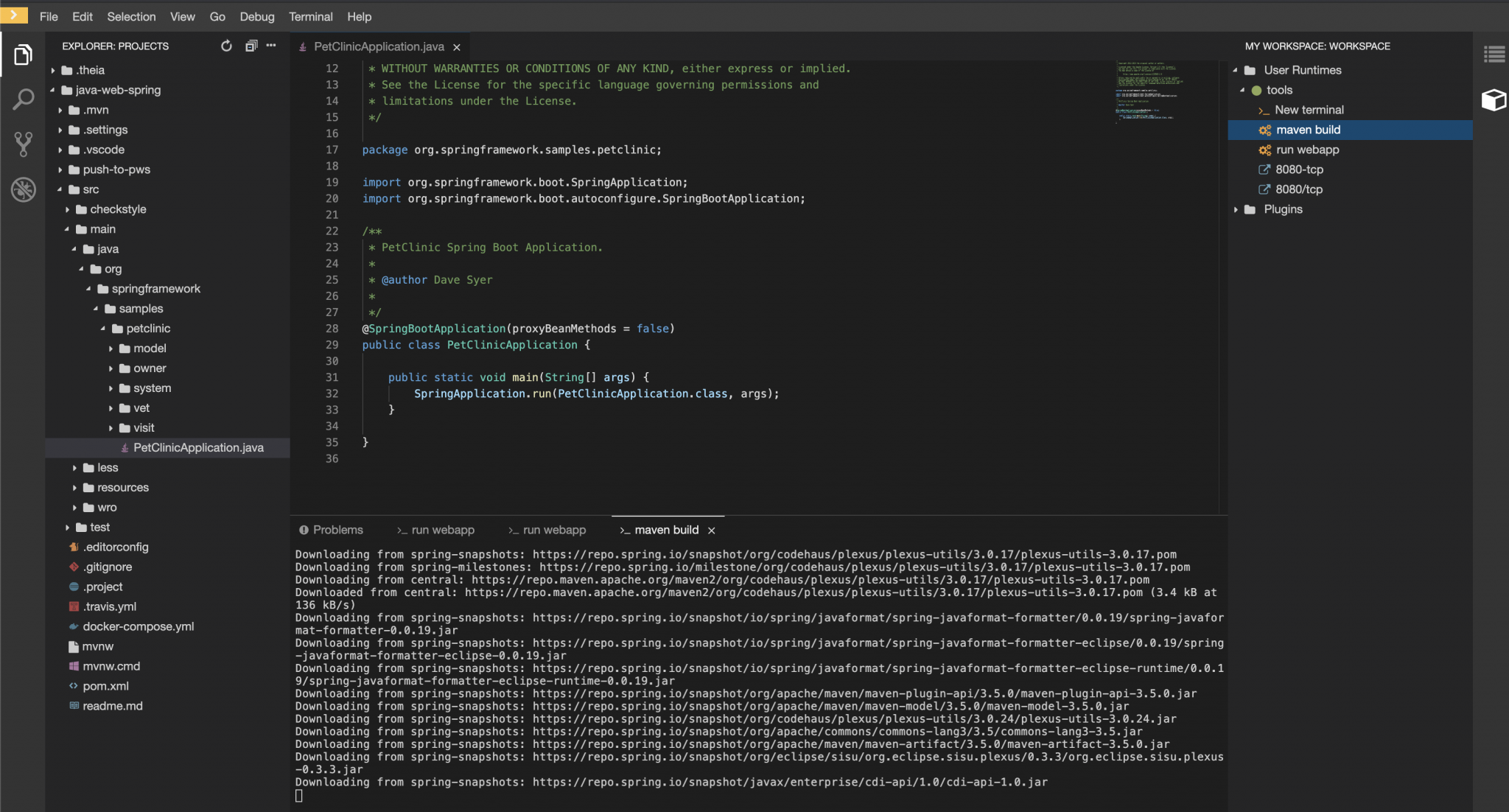Refresh the Projects explorer

coord(226,46)
